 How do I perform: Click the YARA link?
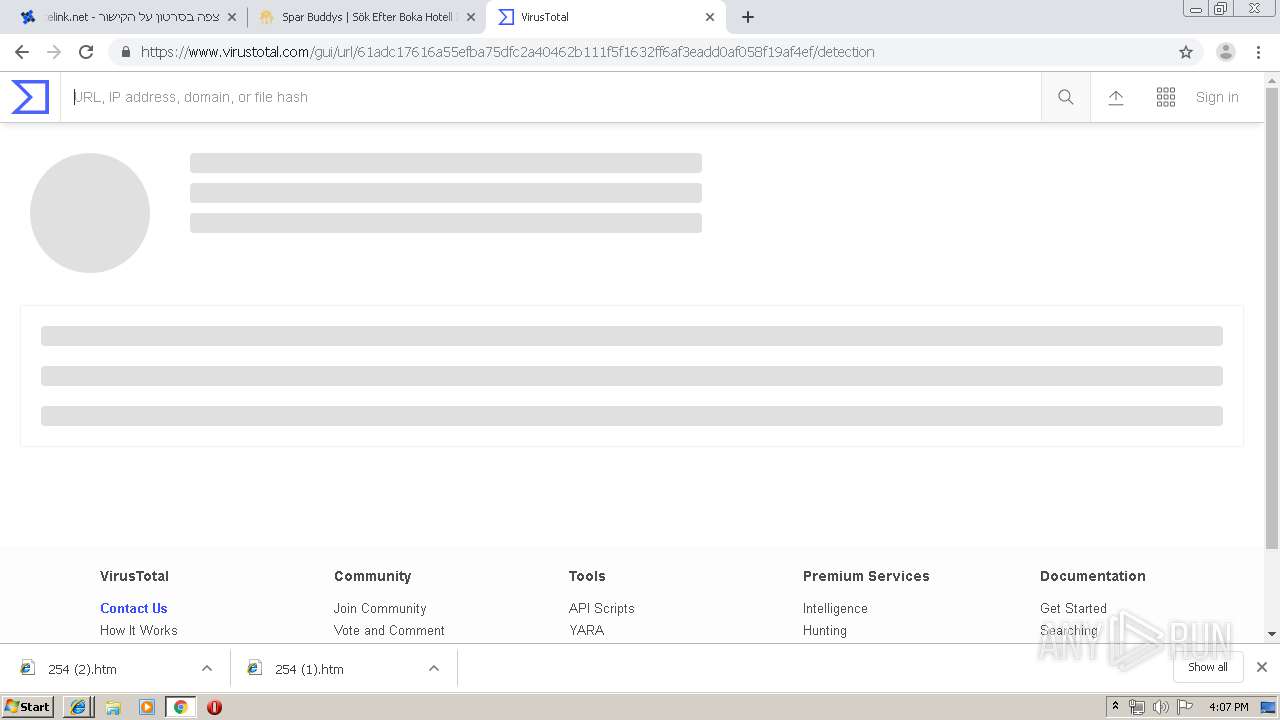586,630
